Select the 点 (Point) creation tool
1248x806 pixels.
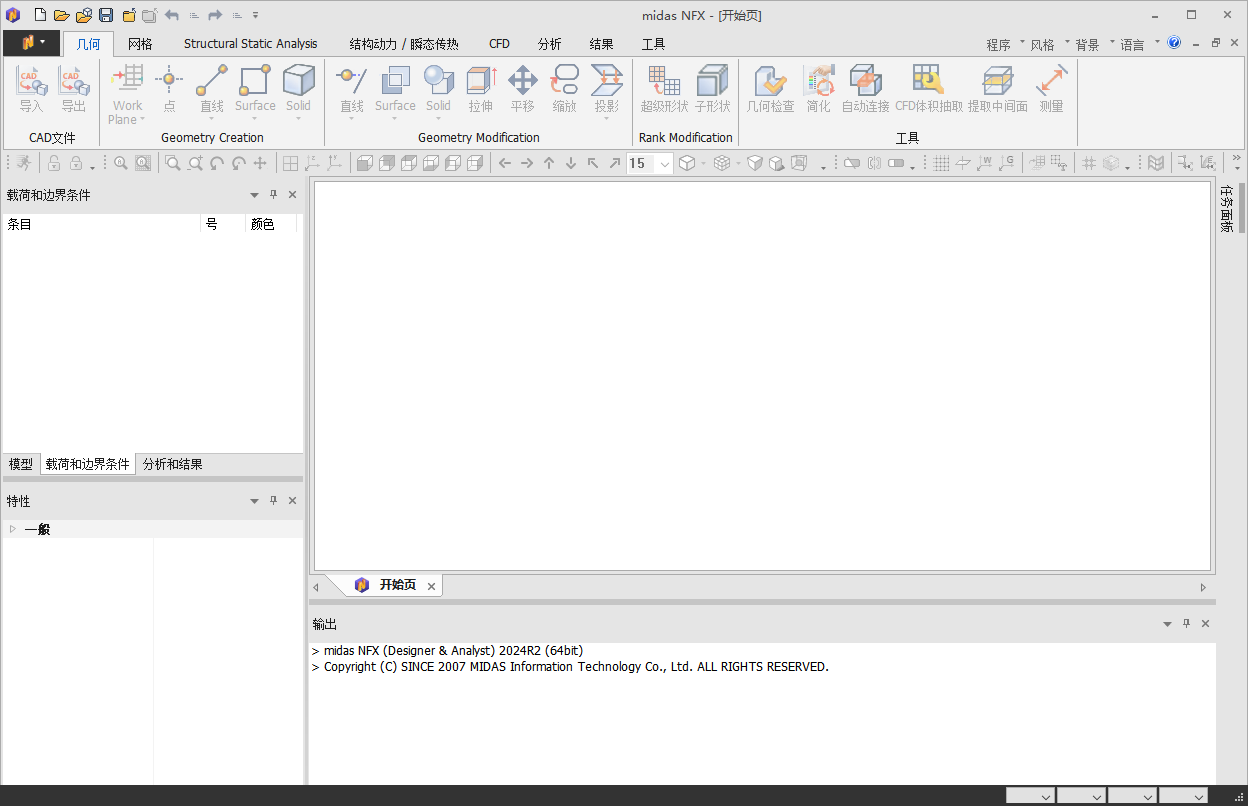coord(169,89)
